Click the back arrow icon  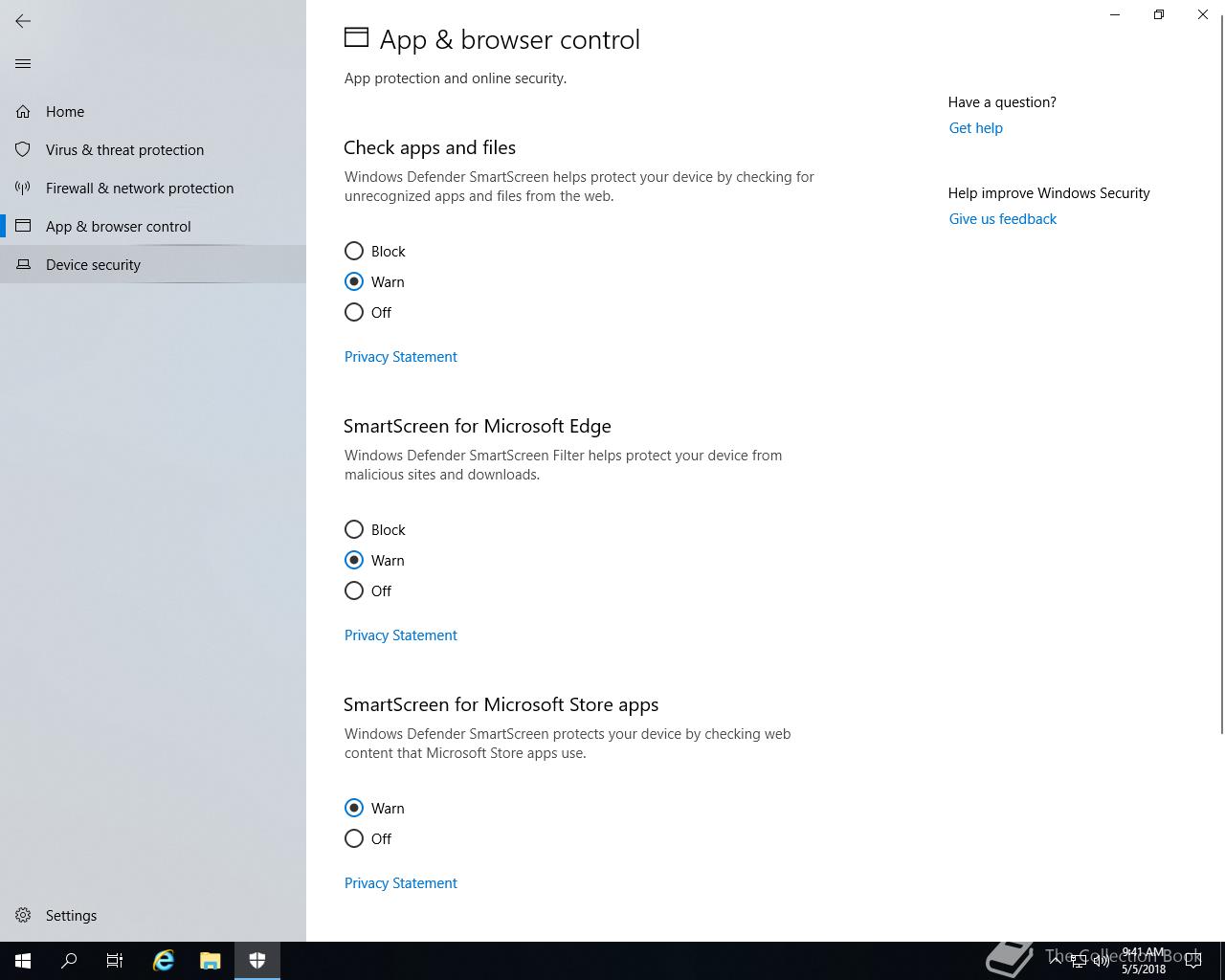23,21
